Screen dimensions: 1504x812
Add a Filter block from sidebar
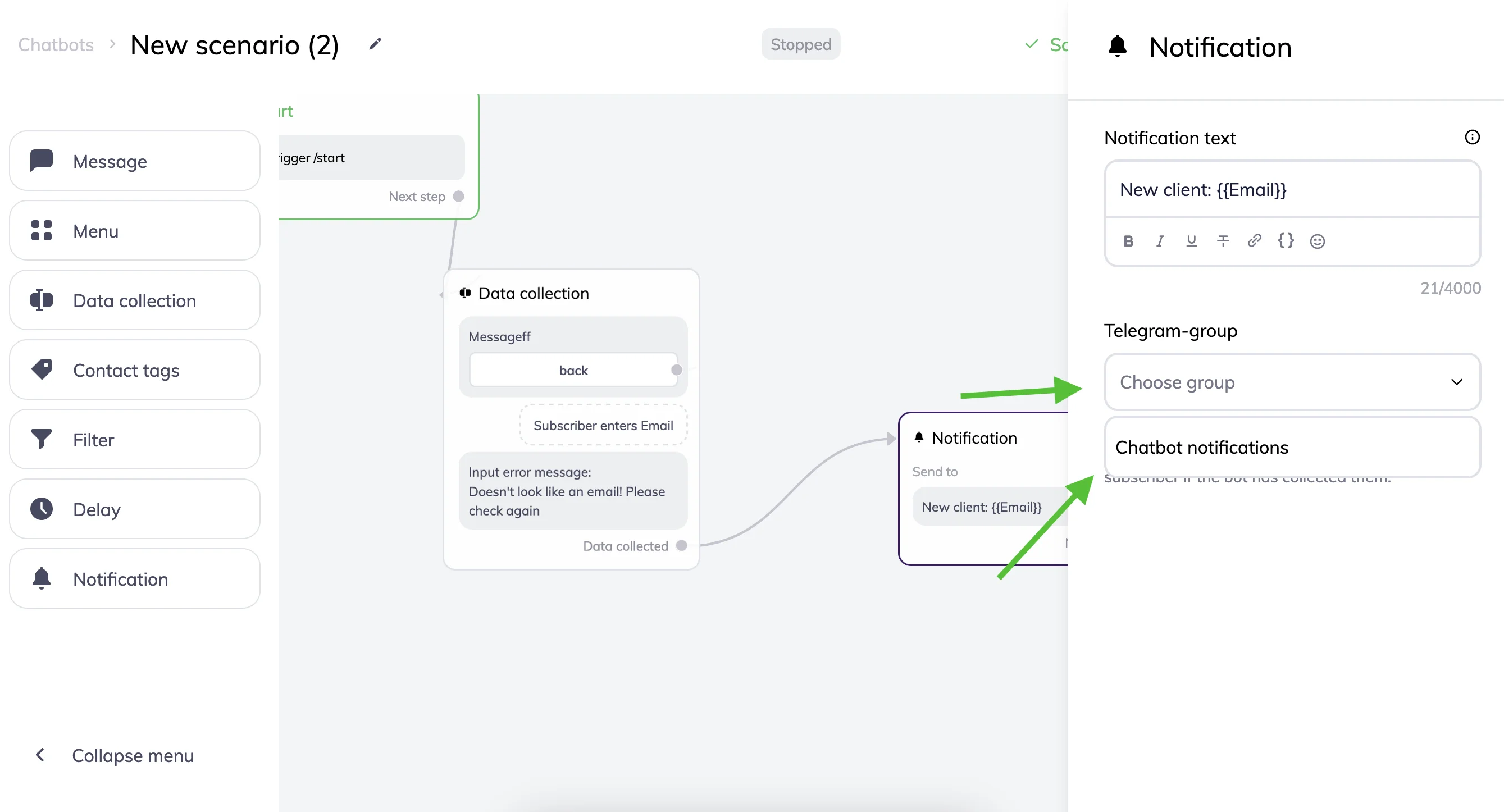pos(135,440)
